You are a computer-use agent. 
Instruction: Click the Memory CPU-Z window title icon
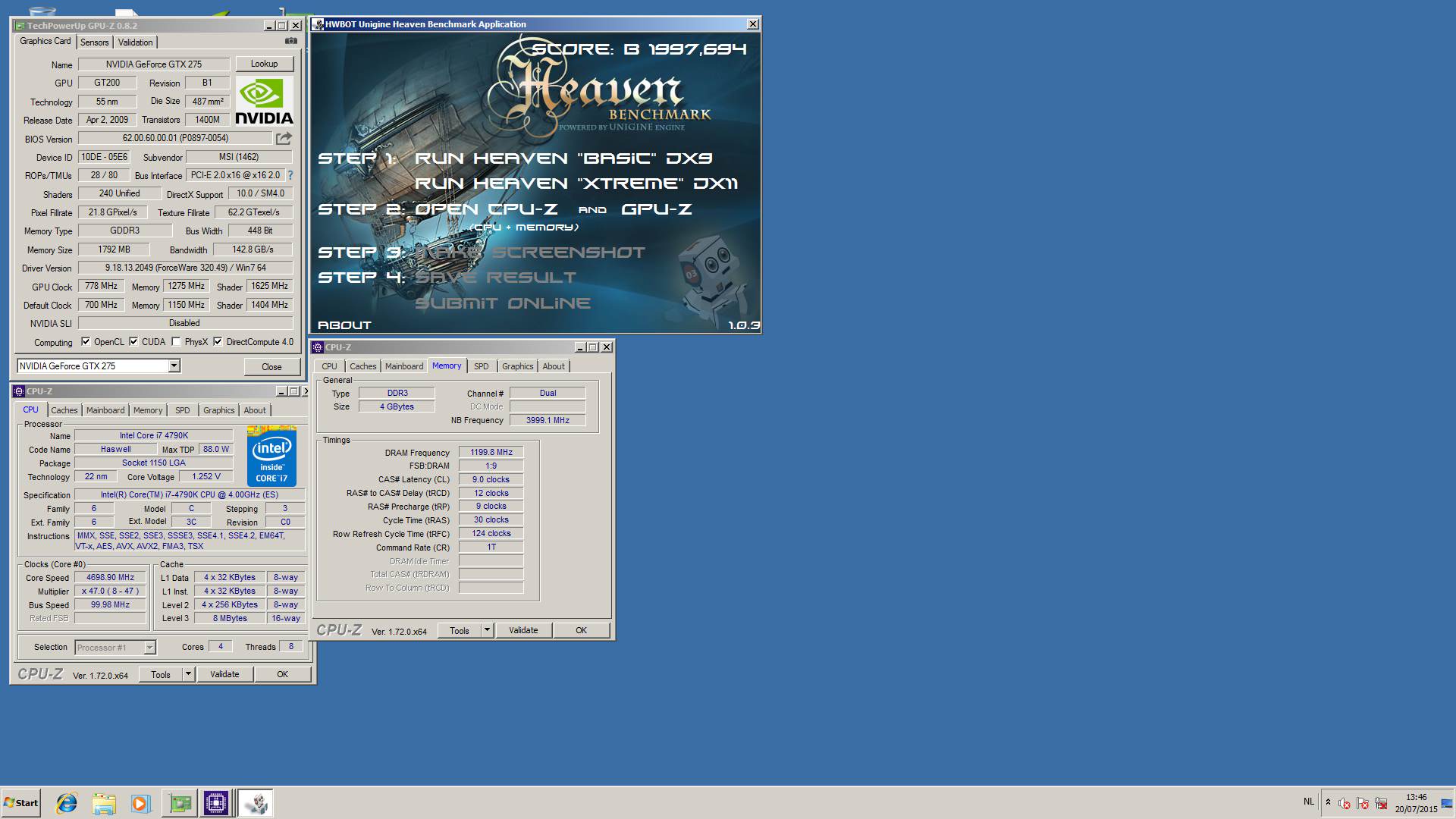318,347
